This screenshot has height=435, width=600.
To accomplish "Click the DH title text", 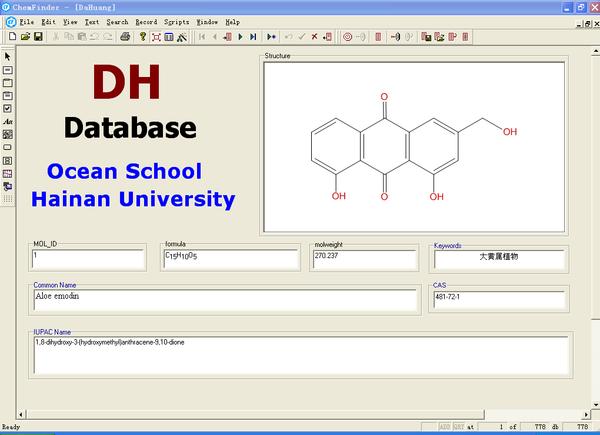I will coord(126,82).
